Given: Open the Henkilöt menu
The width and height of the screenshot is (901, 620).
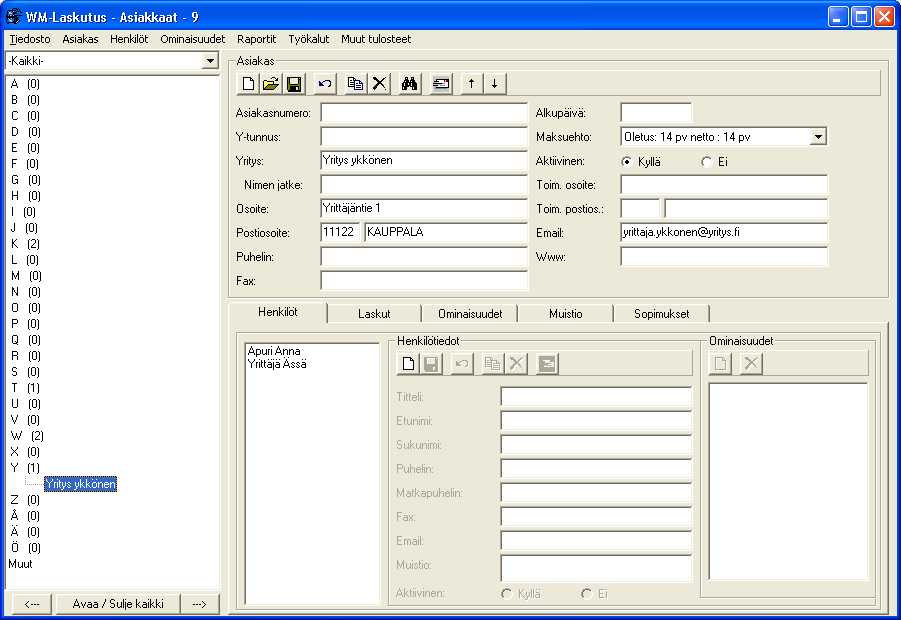Looking at the screenshot, I should 129,39.
